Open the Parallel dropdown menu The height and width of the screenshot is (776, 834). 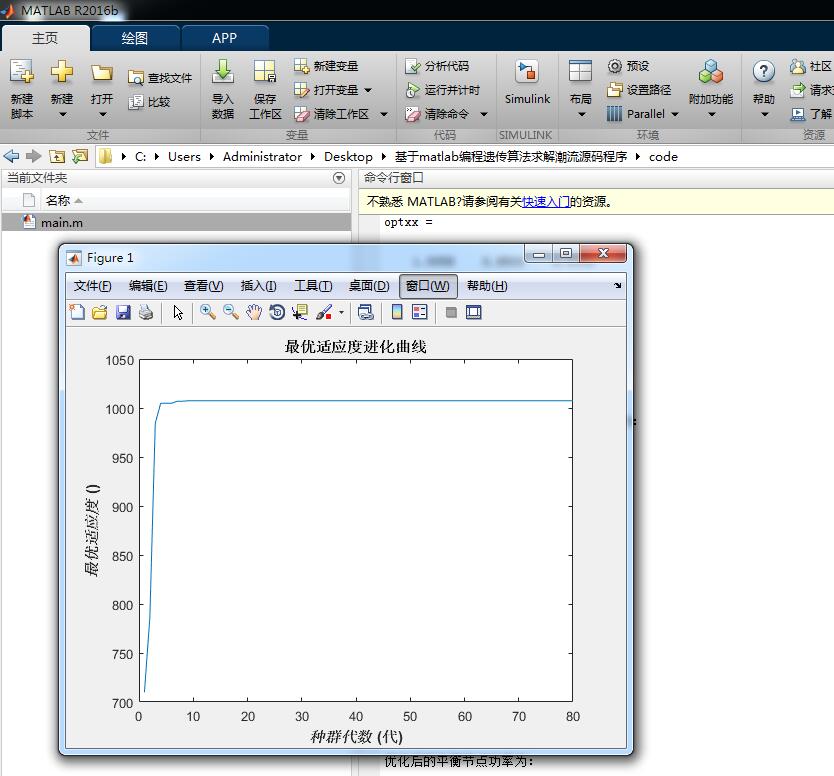[x=643, y=114]
